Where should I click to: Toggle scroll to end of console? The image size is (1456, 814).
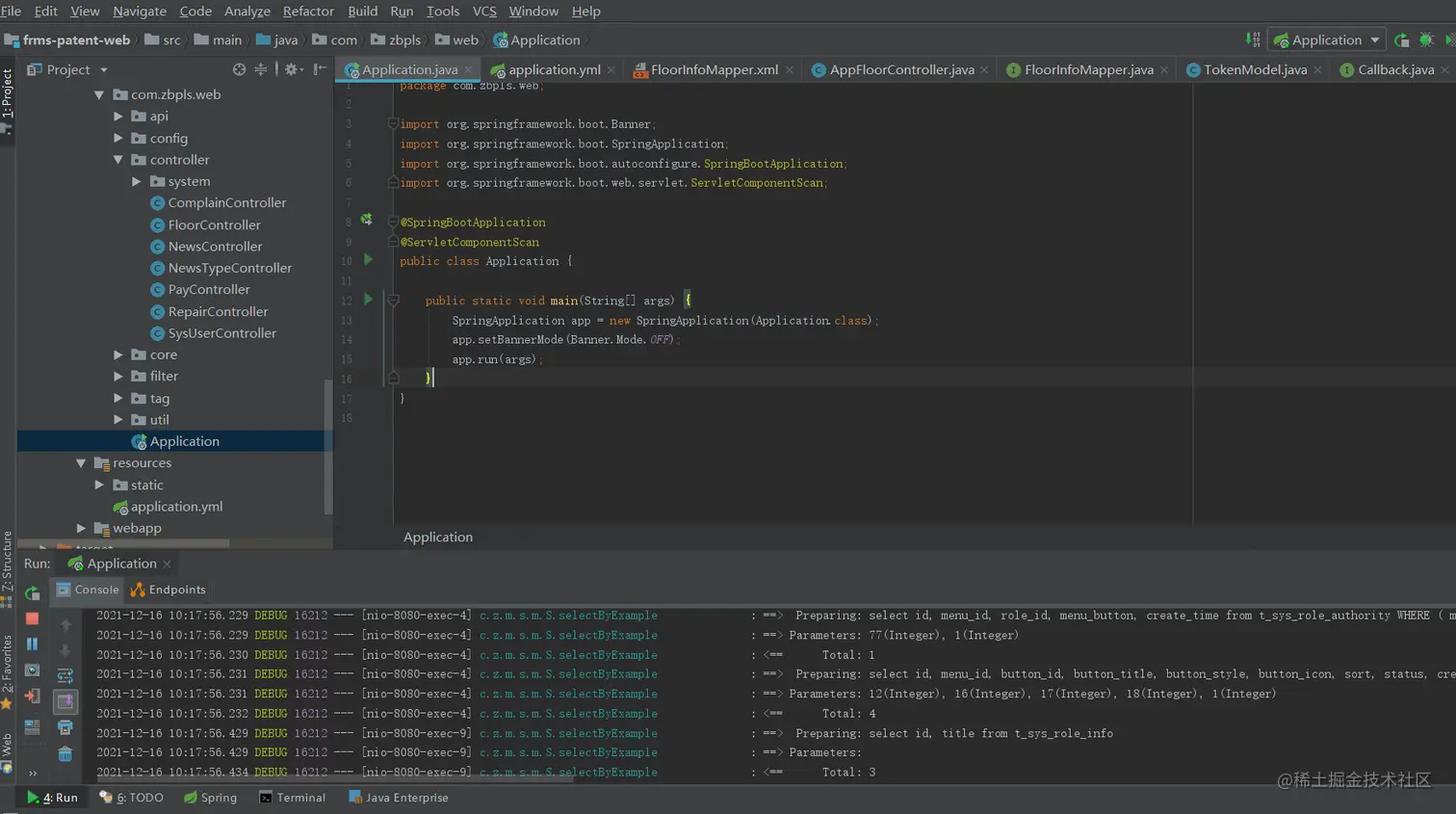65,702
